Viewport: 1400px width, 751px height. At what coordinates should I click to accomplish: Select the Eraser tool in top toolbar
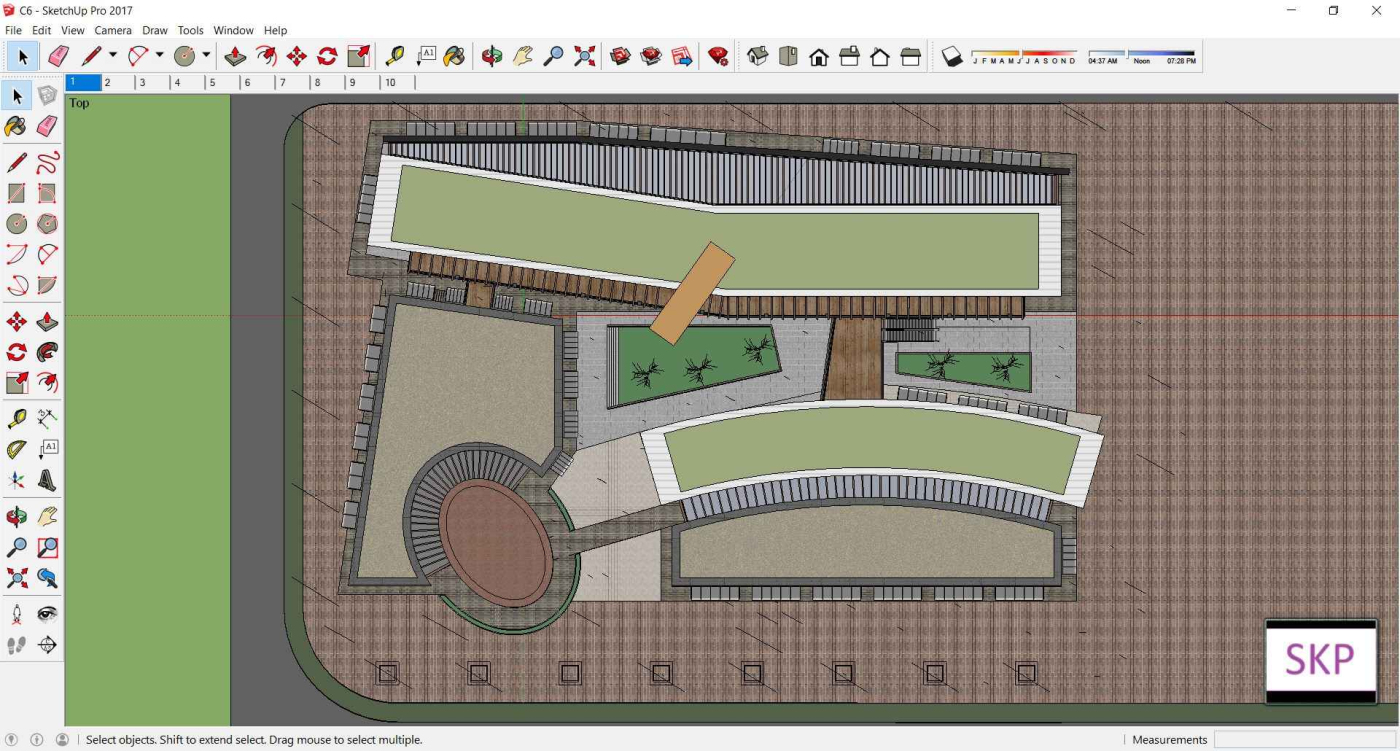click(x=58, y=57)
